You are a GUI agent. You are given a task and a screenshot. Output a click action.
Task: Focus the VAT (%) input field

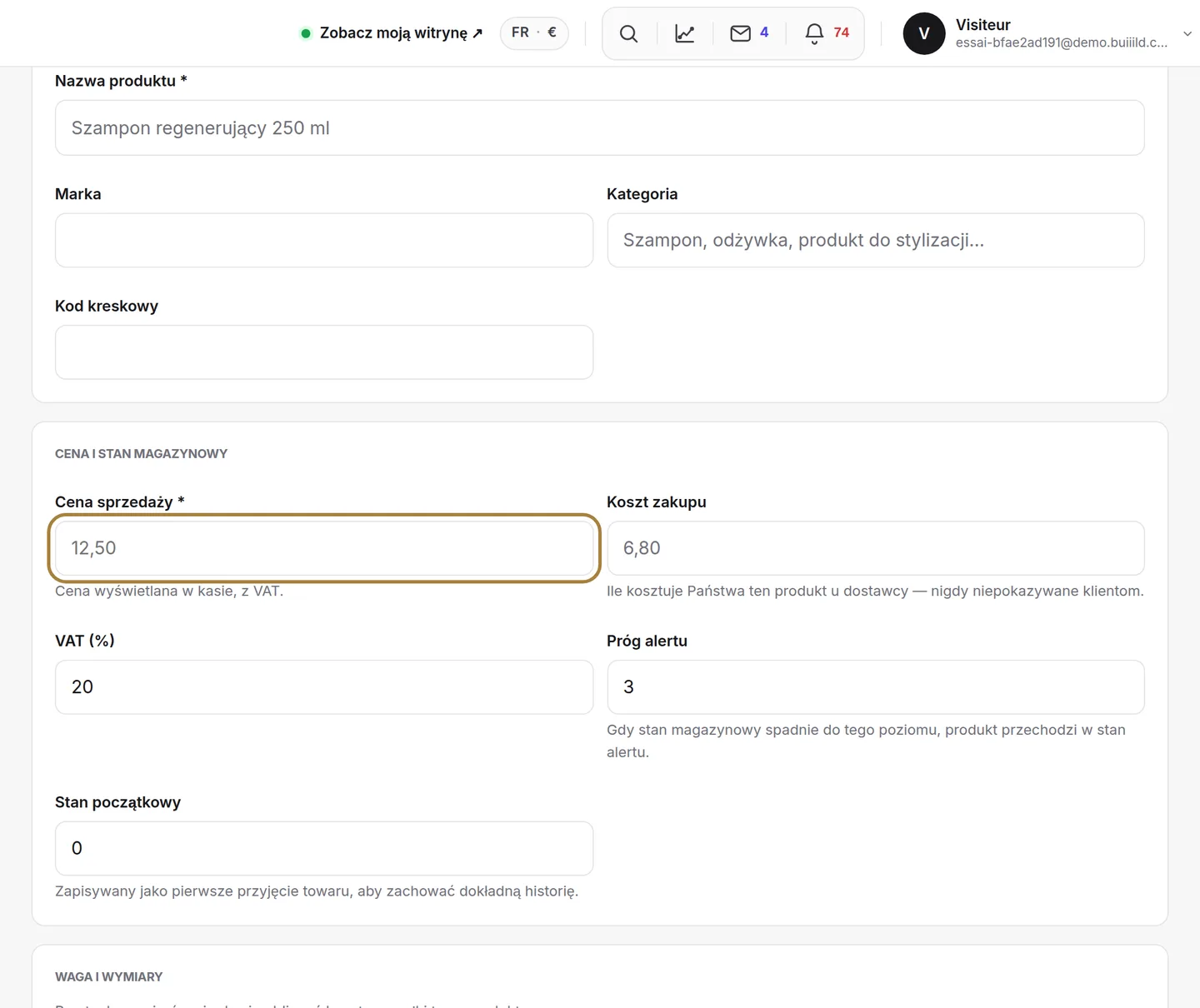324,687
